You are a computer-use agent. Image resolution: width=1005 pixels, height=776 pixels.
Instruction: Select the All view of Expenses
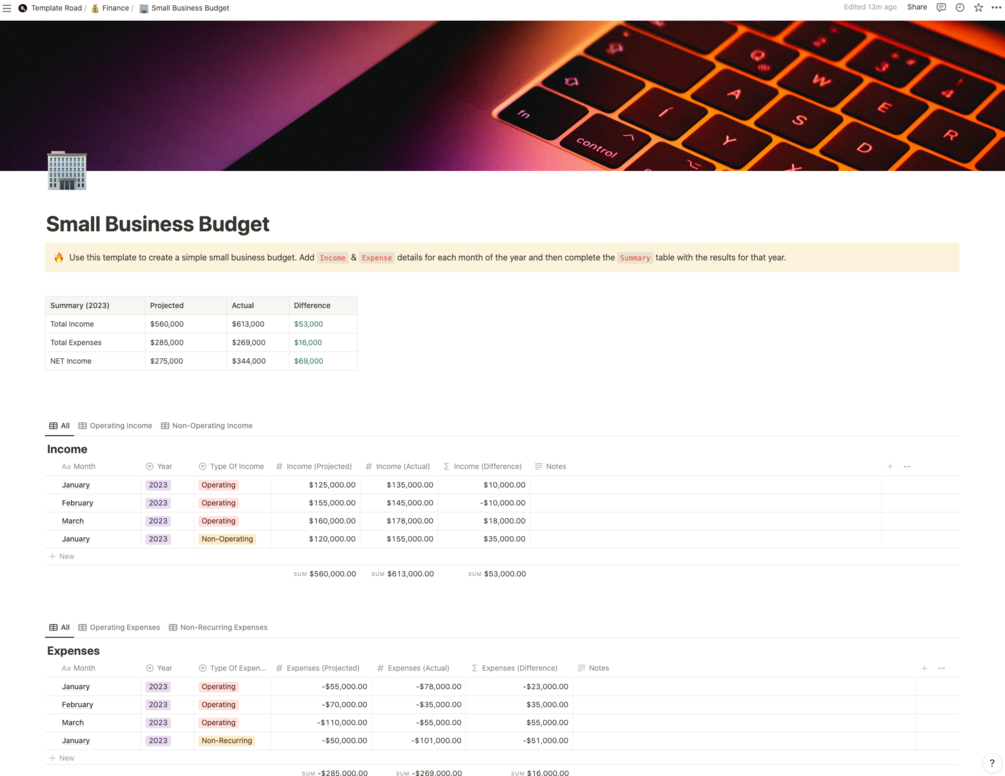[60, 627]
